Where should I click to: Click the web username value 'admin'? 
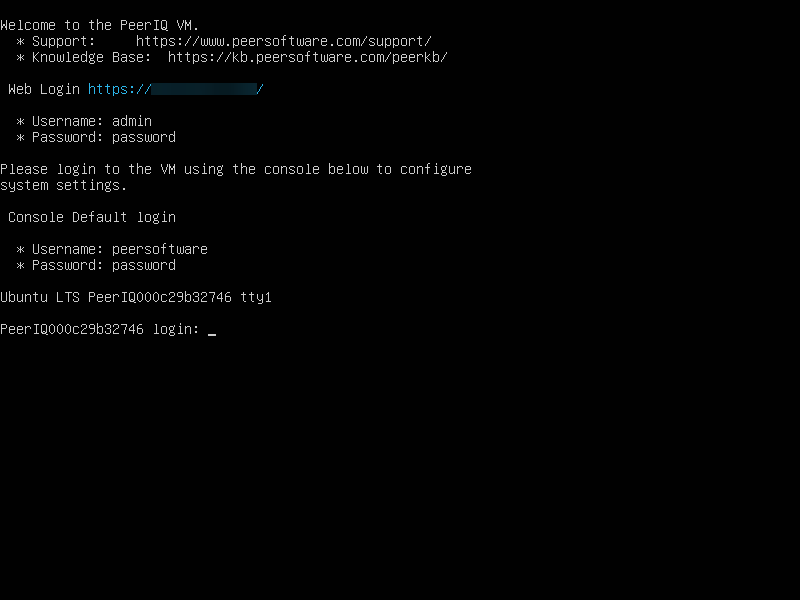pos(132,121)
